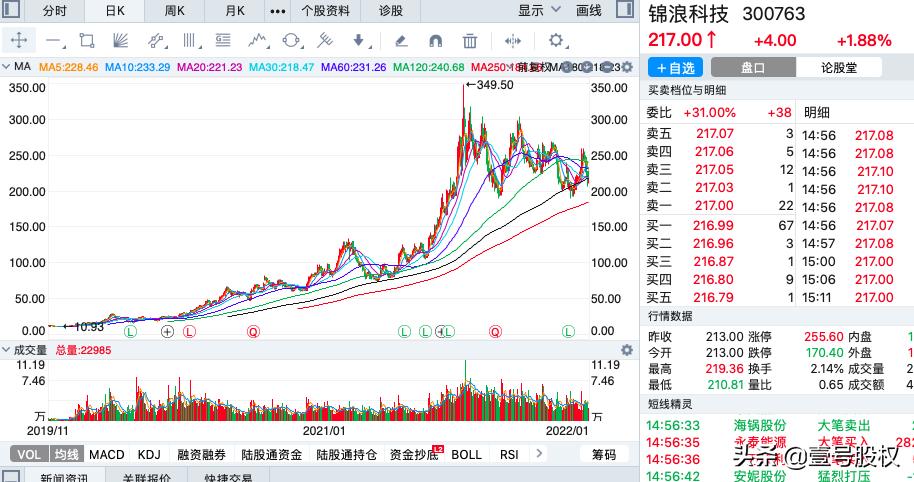This screenshot has height=482, width=914.
Task: Open the bottom-left panel layout icon
Action: [x=10, y=477]
